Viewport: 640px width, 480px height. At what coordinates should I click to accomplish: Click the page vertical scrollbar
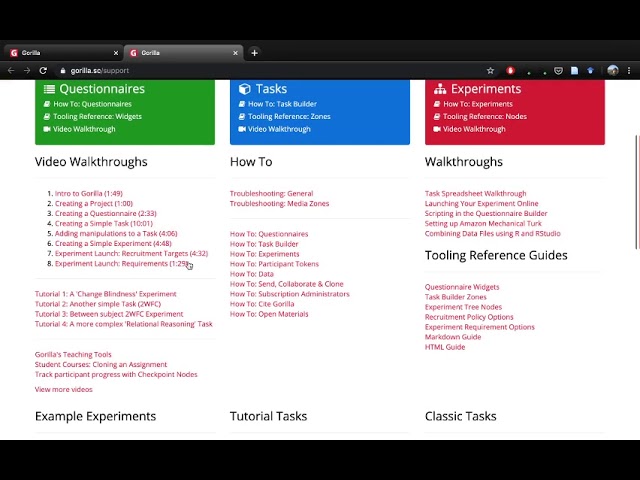(637, 192)
